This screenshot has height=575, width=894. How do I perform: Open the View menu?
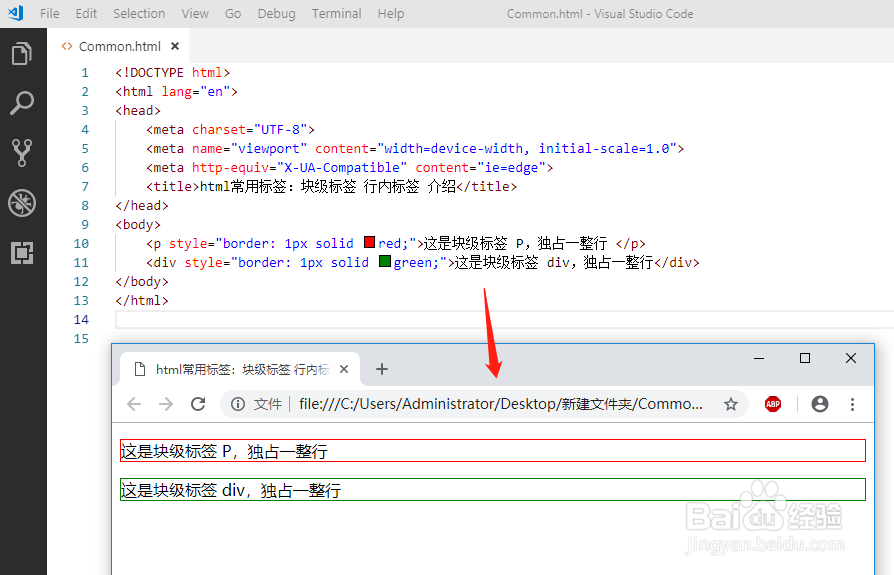coord(195,13)
